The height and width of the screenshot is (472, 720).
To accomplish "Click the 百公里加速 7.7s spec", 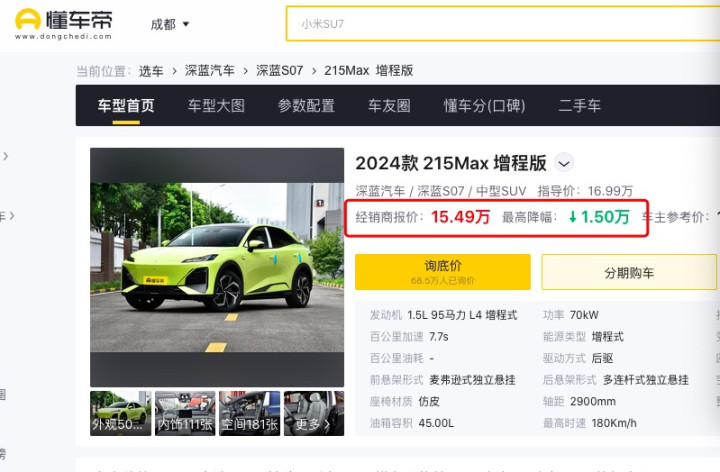I will click(409, 337).
